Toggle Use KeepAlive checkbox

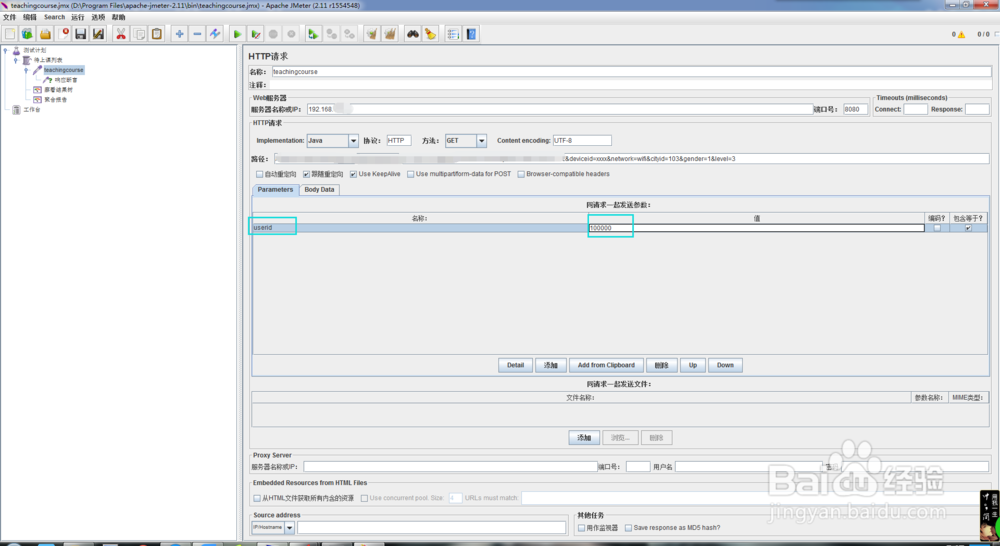pyautogui.click(x=353, y=174)
